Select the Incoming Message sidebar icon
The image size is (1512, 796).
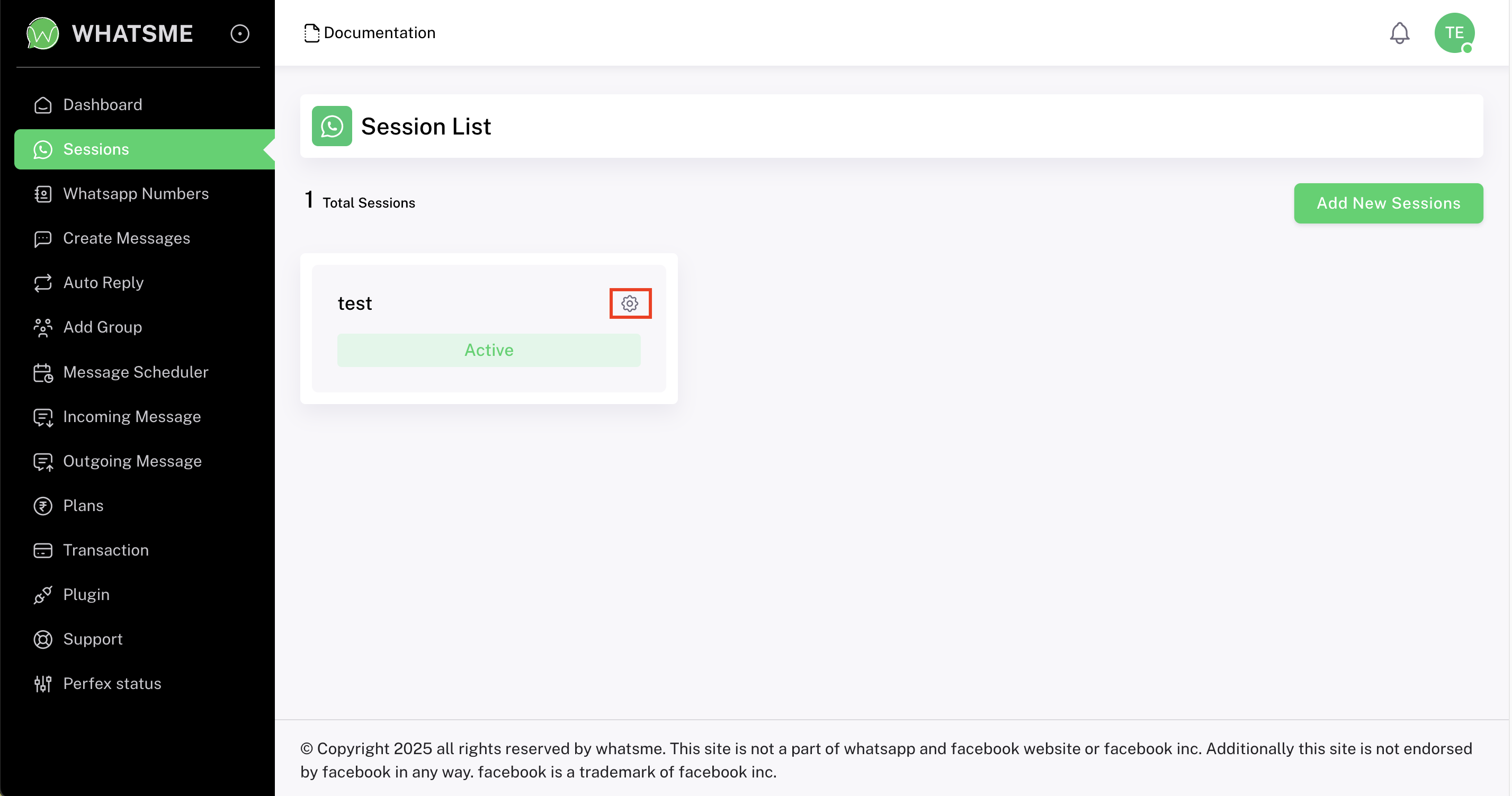pos(42,417)
